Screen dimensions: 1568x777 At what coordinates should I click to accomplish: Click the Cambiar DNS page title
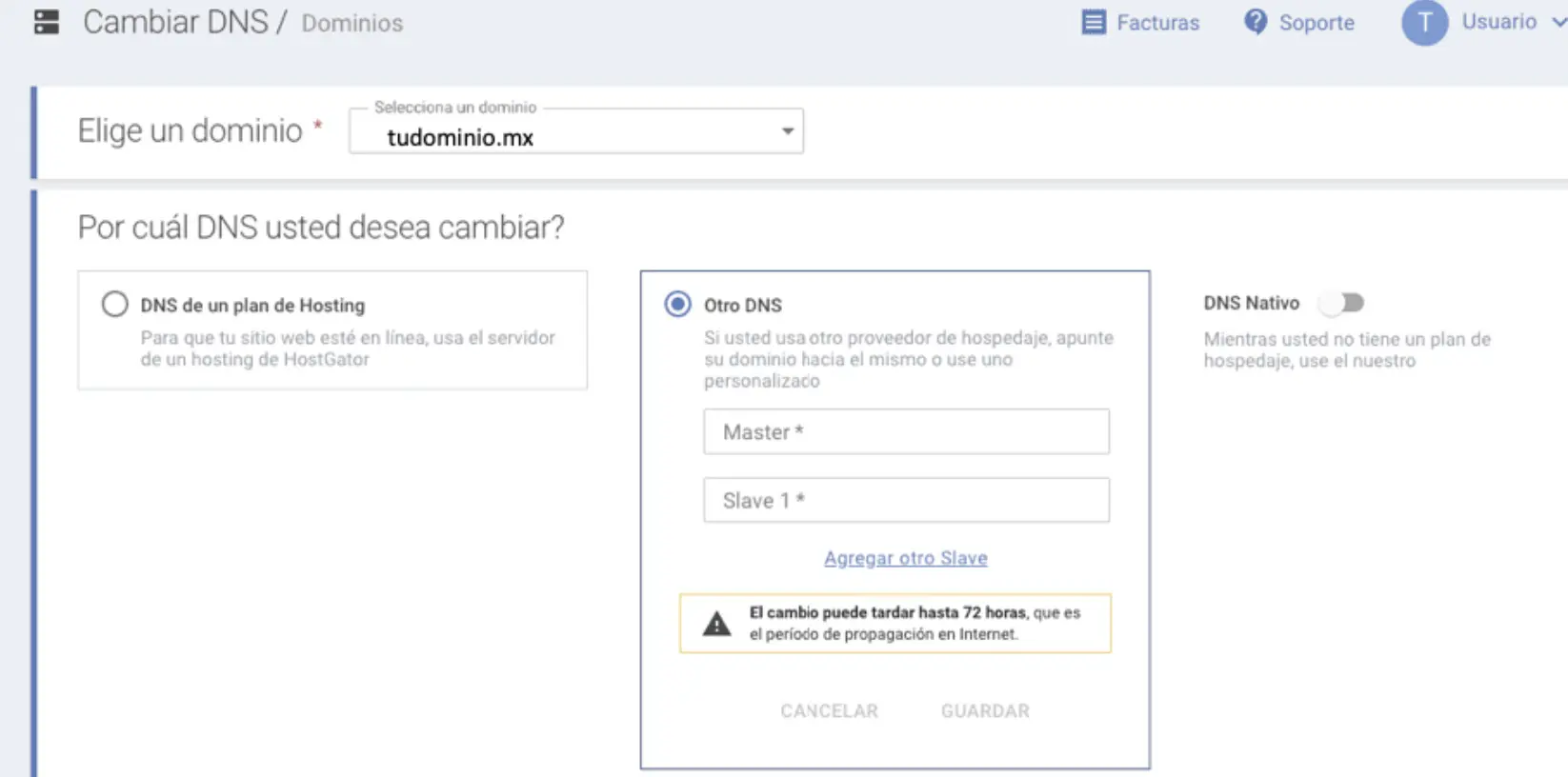point(175,22)
